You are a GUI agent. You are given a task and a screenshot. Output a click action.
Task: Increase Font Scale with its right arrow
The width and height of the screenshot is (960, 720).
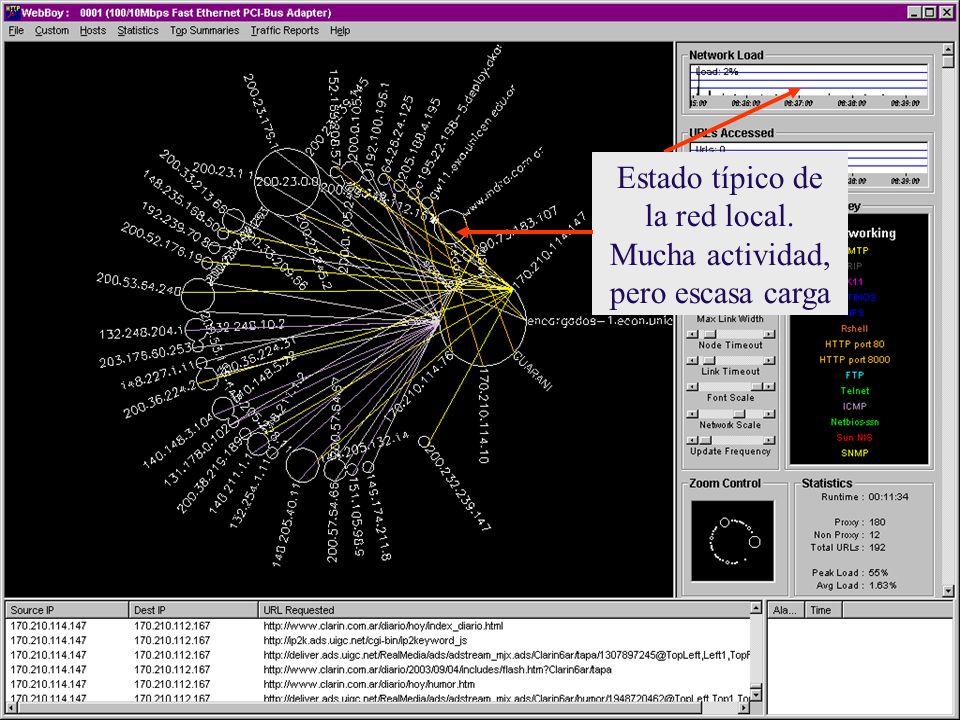(769, 386)
